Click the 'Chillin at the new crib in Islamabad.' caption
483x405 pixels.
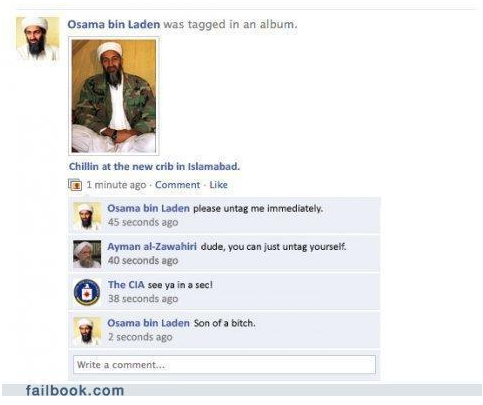click(x=154, y=166)
